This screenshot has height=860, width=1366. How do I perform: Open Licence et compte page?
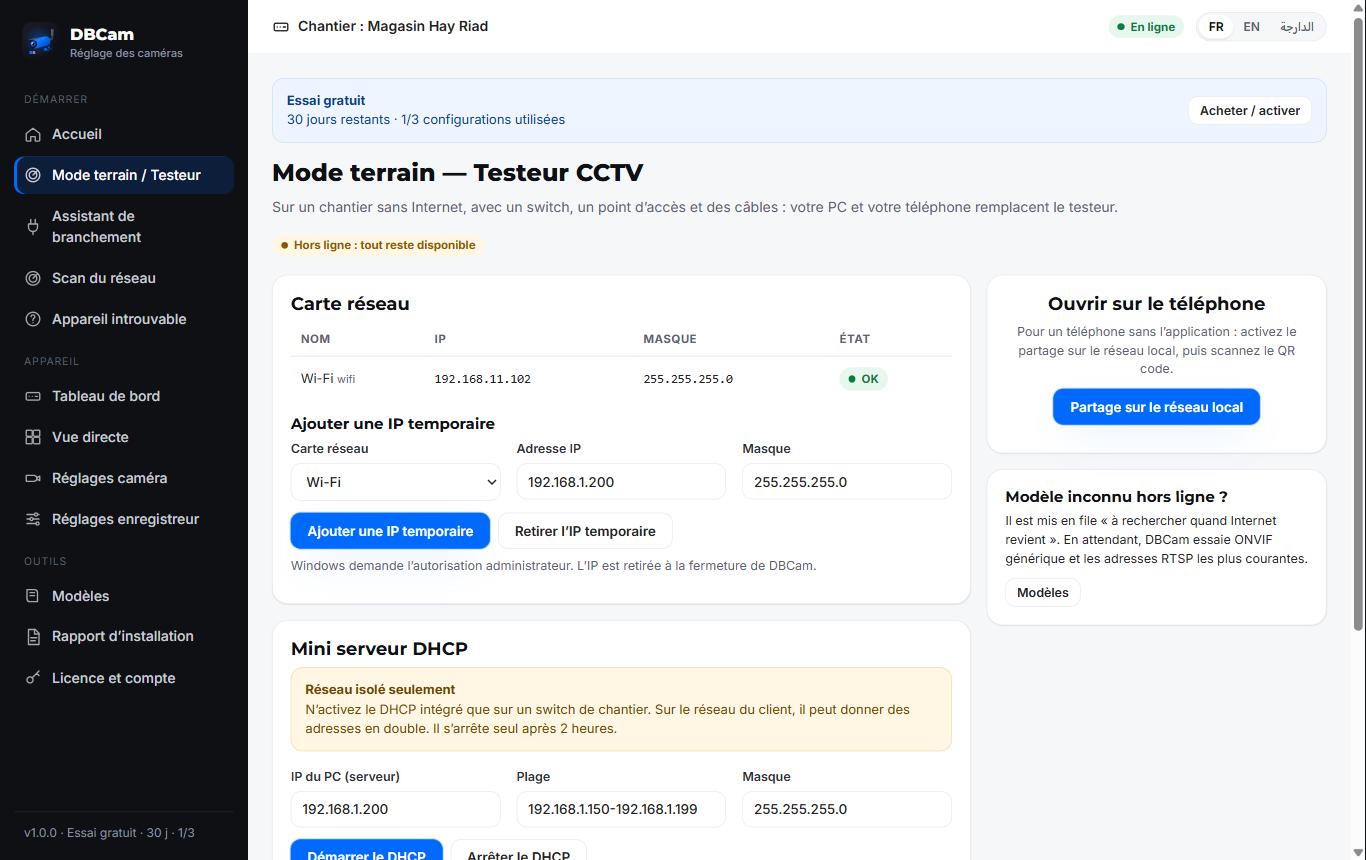coord(124,678)
